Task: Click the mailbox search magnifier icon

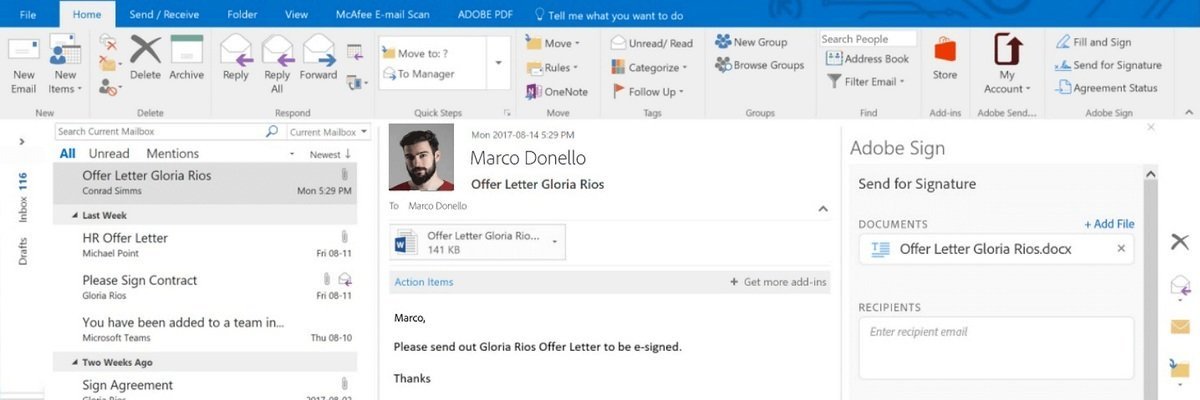Action: click(272, 131)
